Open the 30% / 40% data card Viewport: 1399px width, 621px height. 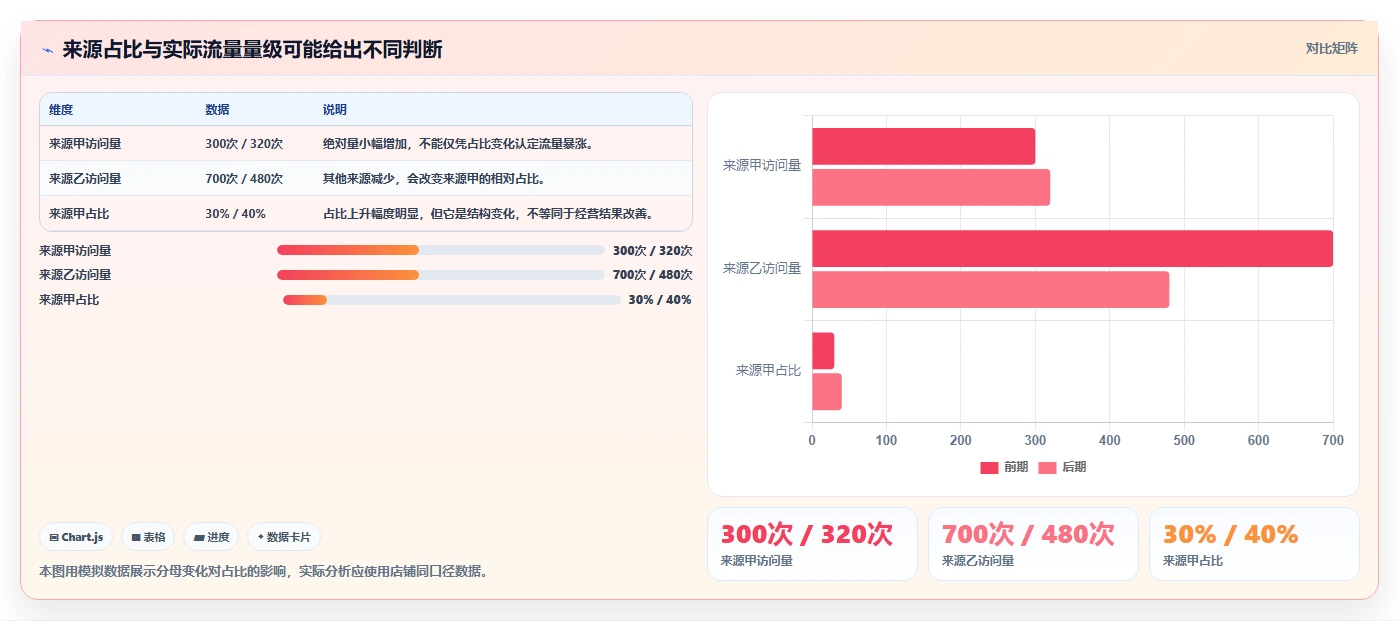1254,544
